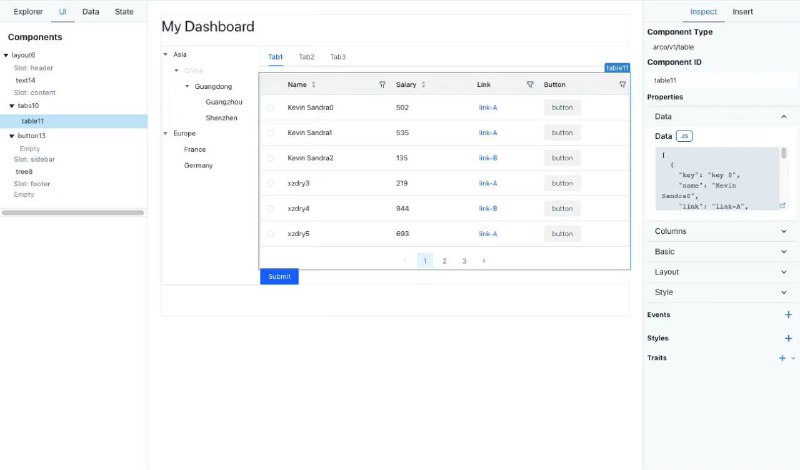The width and height of the screenshot is (800, 470).
Task: Go to next table page arrow
Action: pos(484,261)
